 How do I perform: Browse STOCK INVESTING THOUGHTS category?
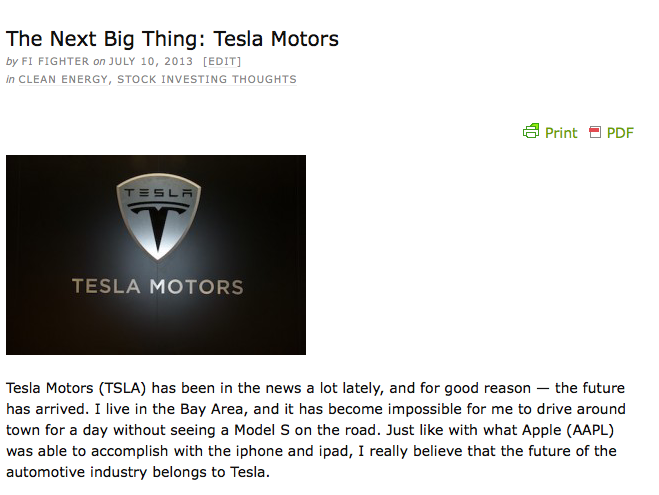click(x=207, y=79)
